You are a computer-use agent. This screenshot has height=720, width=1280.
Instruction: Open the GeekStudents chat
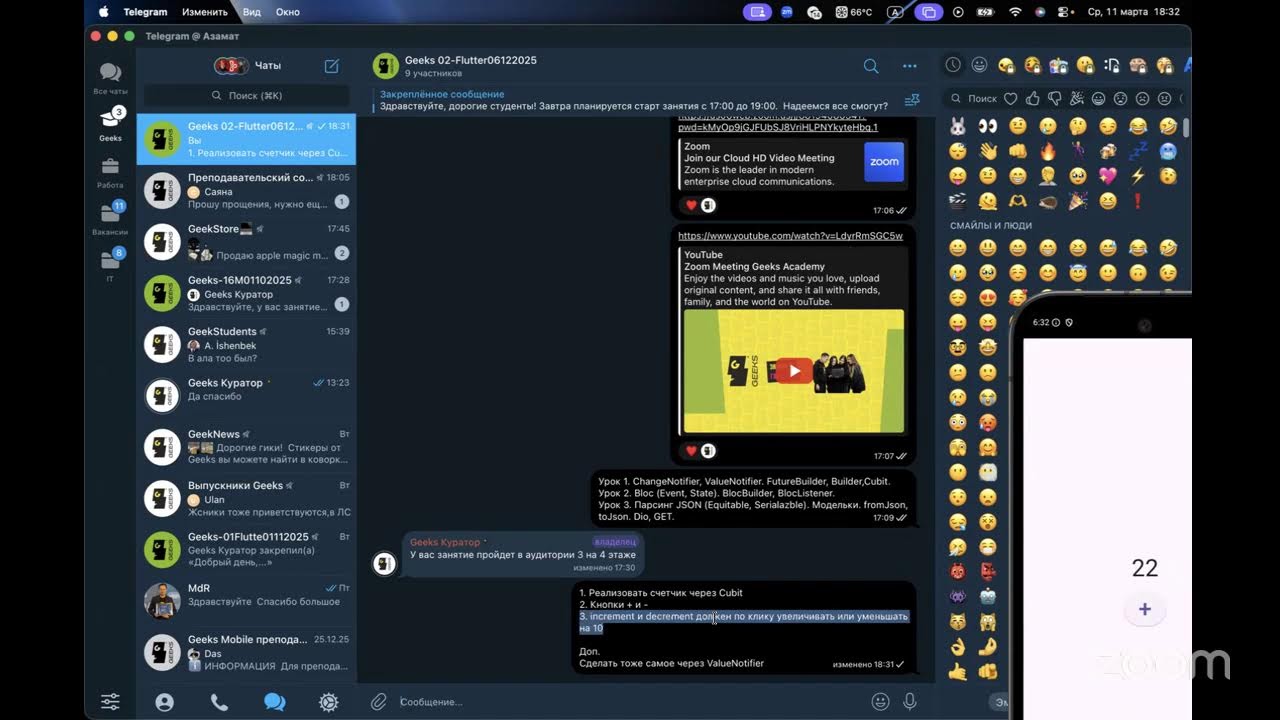[246, 344]
